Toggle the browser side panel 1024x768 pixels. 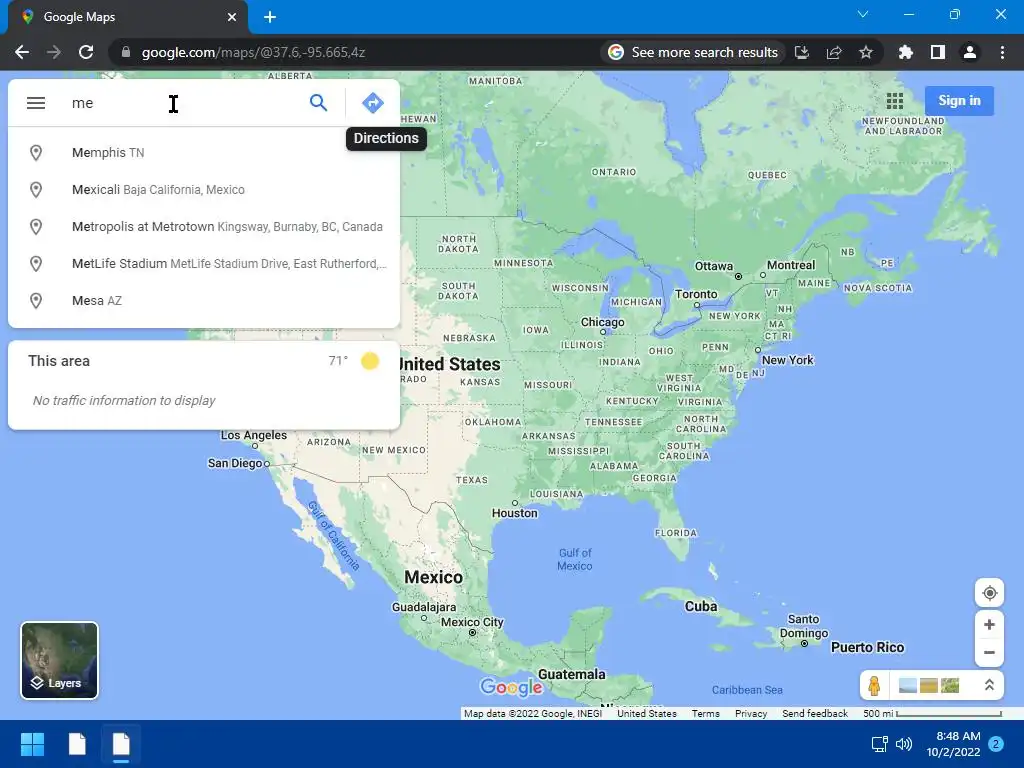[937, 52]
